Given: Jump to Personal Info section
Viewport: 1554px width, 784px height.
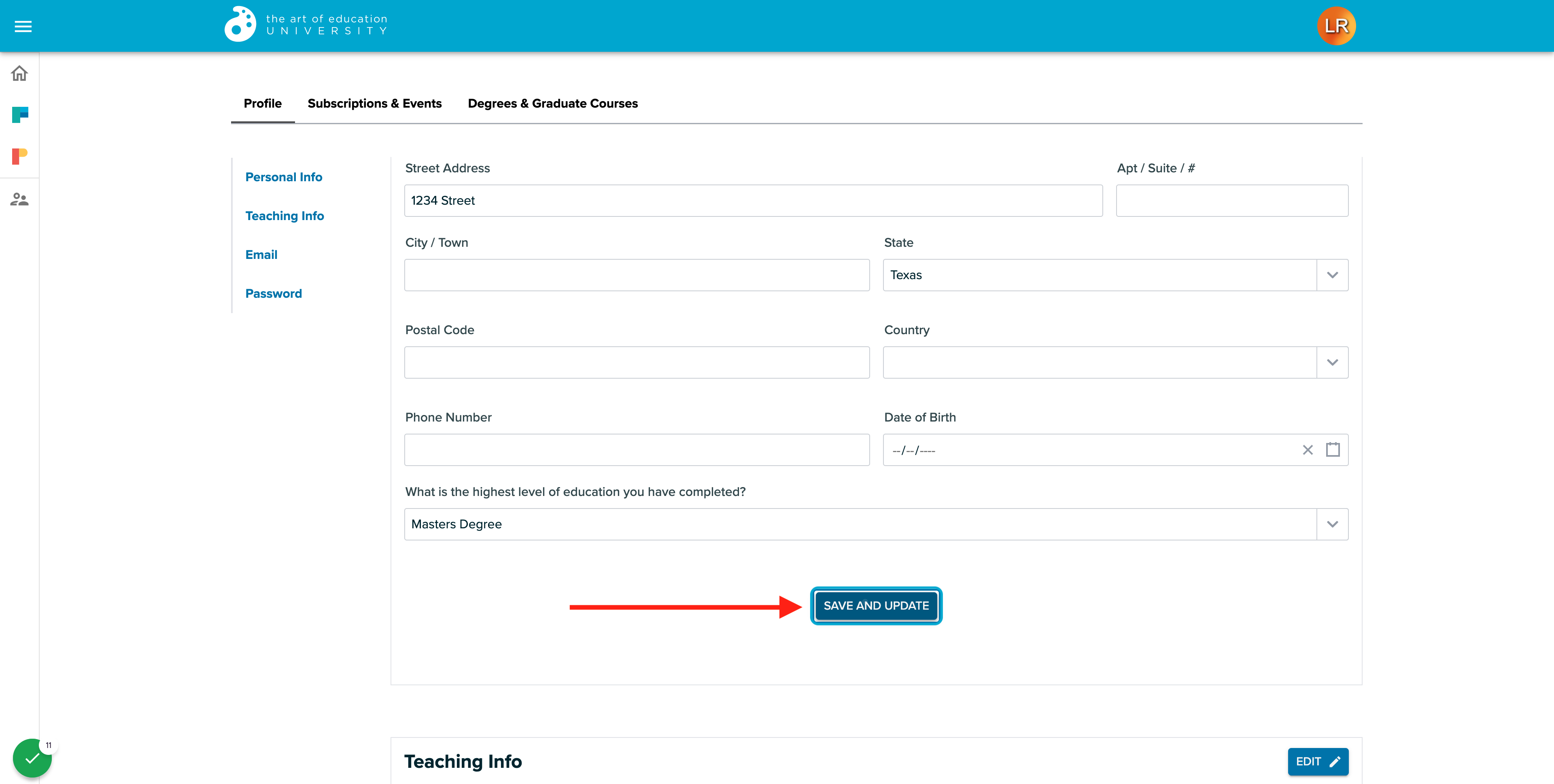Looking at the screenshot, I should pyautogui.click(x=284, y=177).
